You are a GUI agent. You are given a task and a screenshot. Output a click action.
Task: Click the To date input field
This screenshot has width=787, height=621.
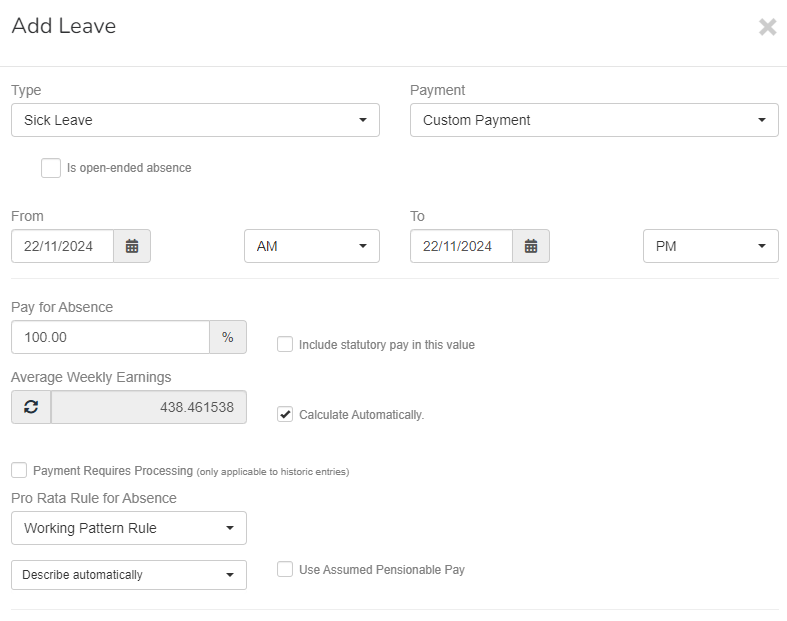[461, 246]
